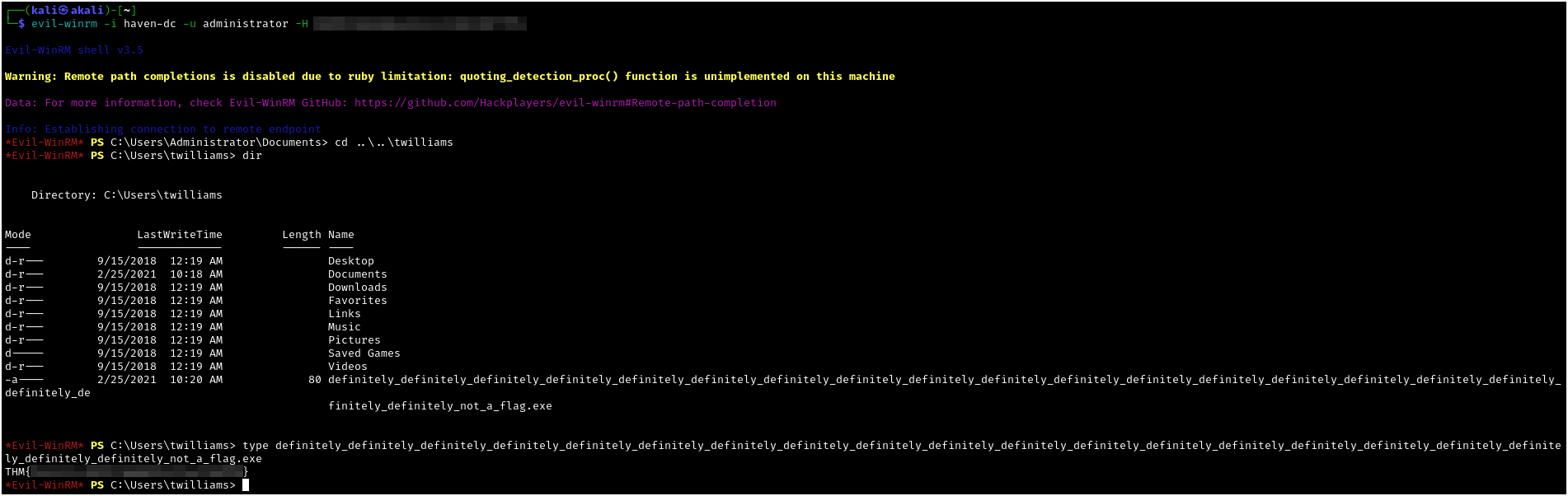Click the Favorites directory name

[357, 301]
